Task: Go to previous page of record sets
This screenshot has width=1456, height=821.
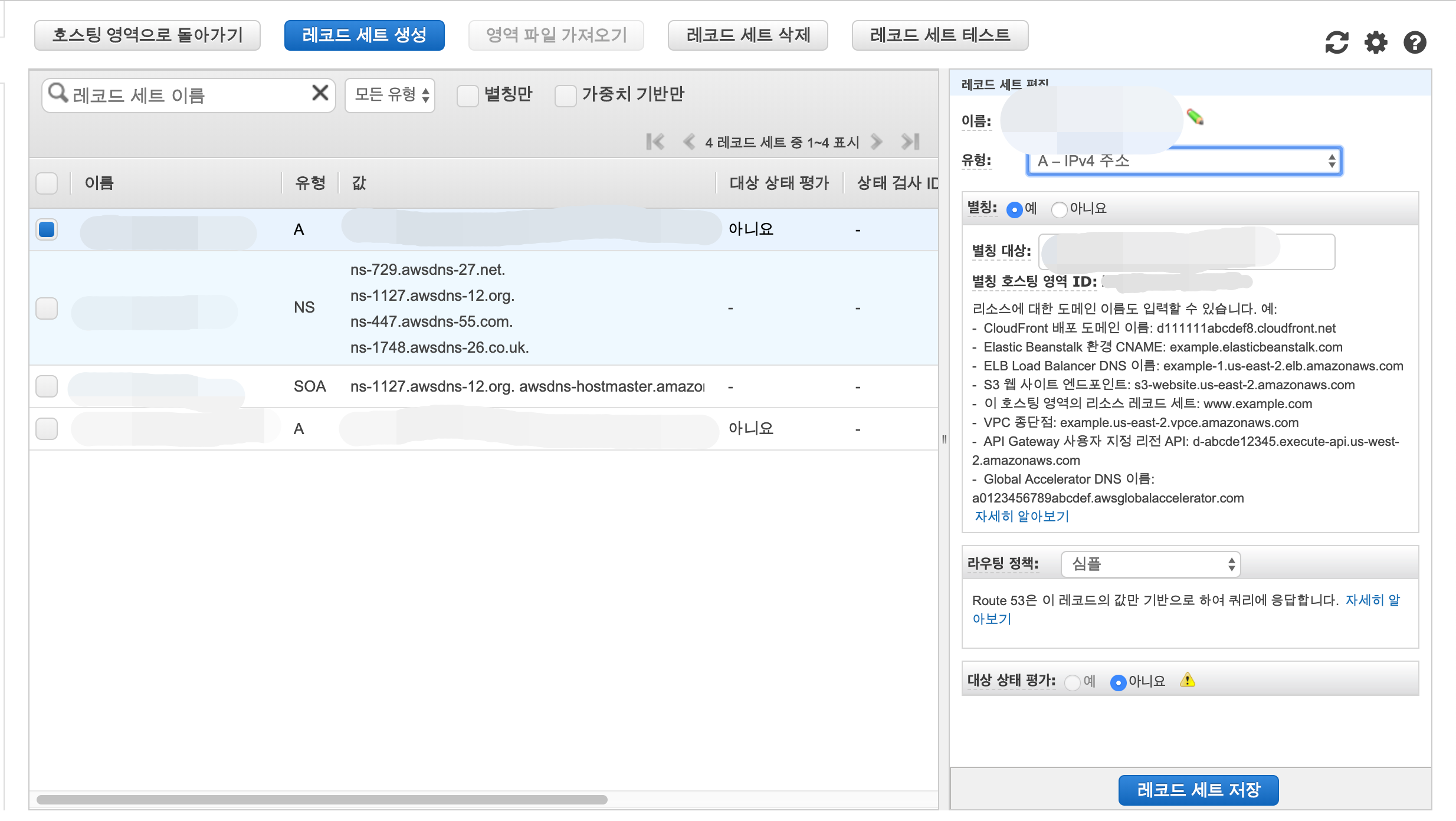Action: coord(688,142)
